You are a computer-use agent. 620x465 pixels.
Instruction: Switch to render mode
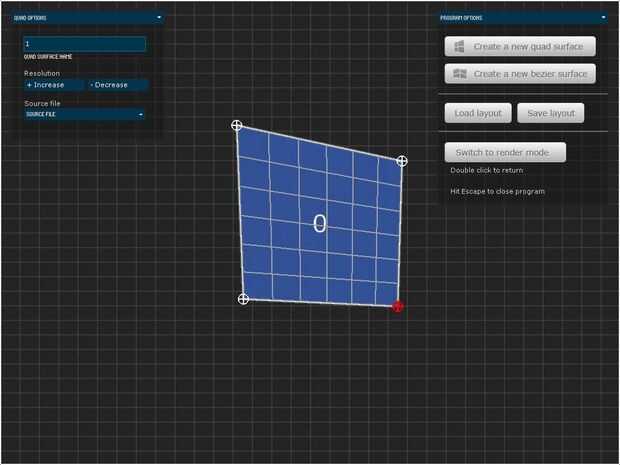tap(505, 152)
